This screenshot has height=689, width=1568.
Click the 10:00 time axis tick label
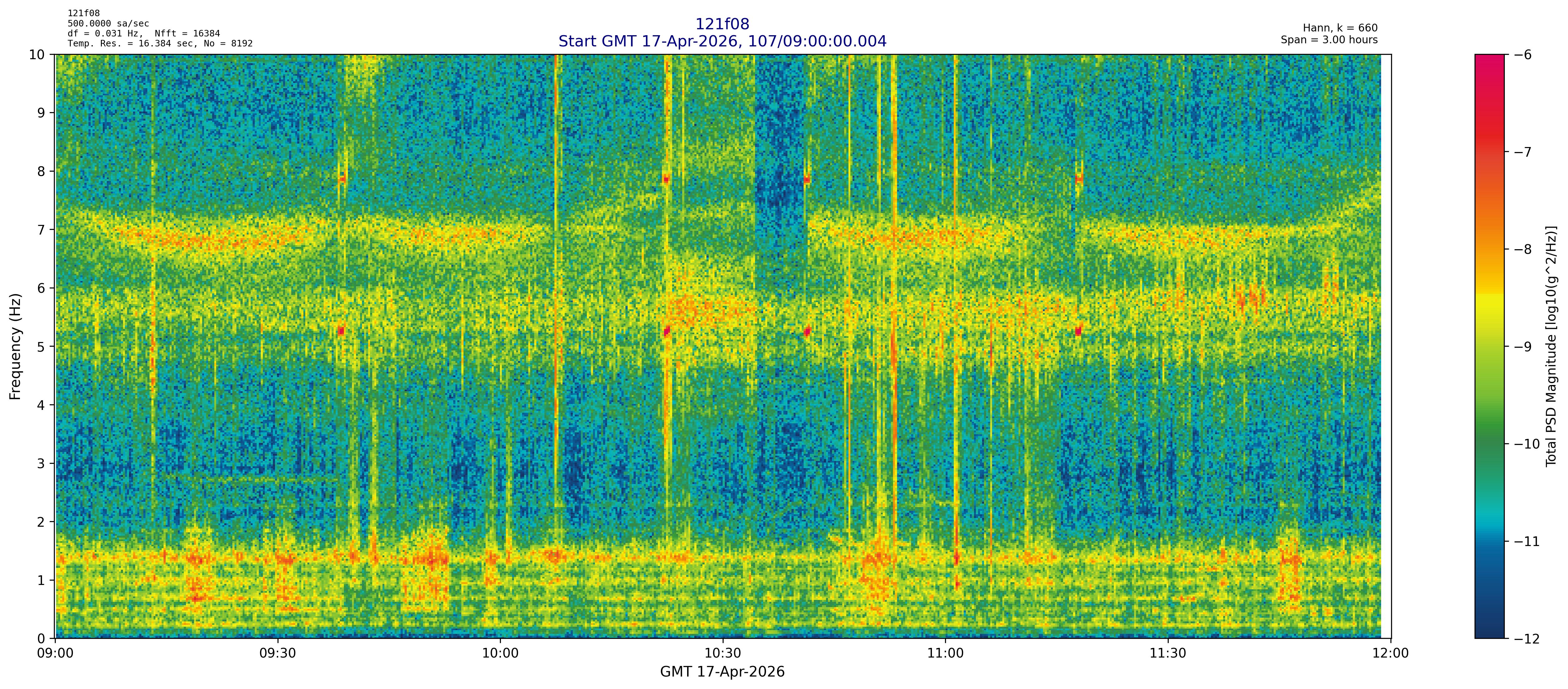(x=500, y=654)
